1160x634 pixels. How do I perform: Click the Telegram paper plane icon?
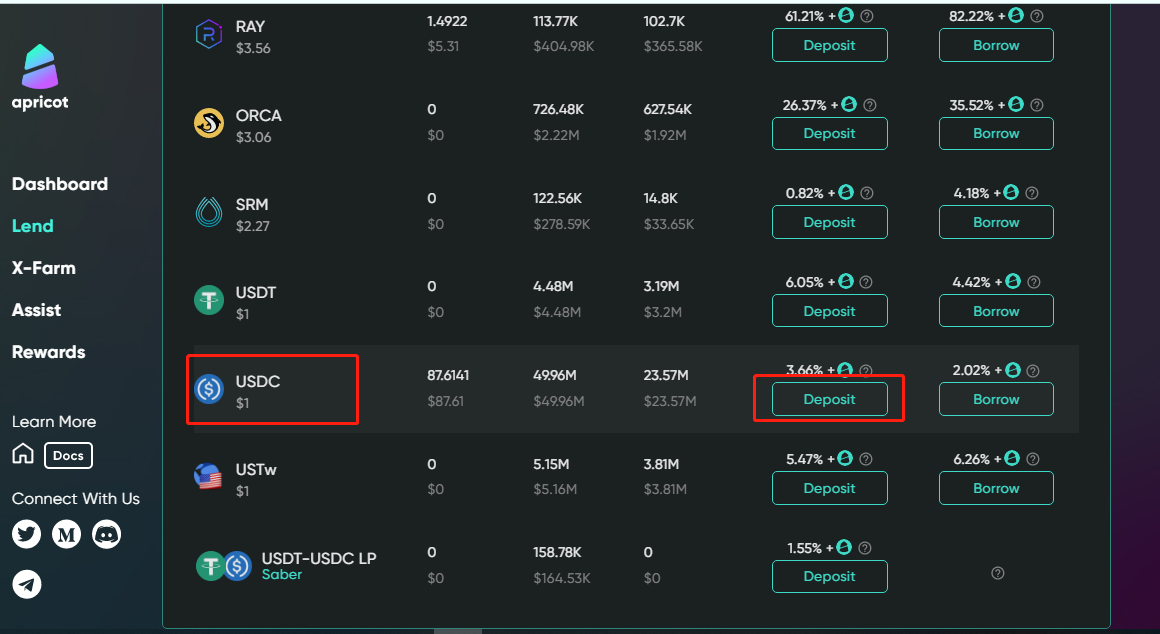coord(27,584)
